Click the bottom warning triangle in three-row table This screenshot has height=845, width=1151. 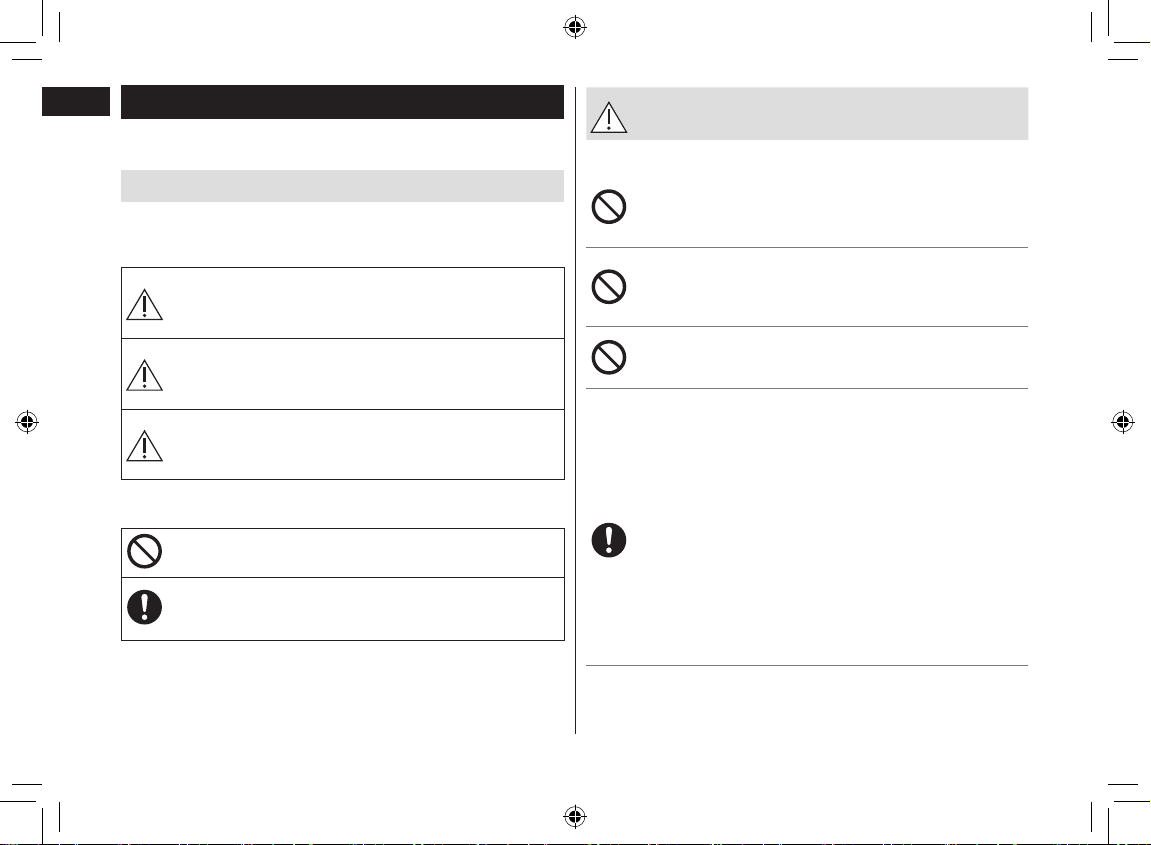pos(145,446)
